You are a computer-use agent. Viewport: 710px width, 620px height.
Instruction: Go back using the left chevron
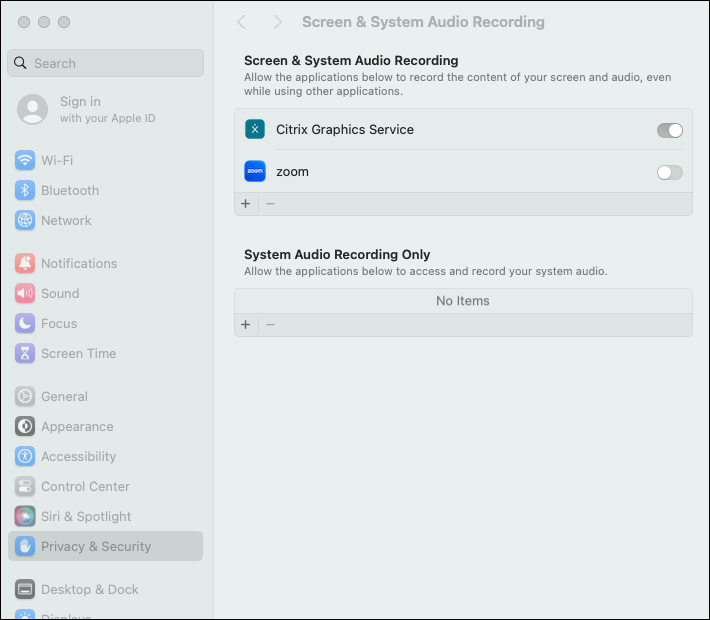click(241, 22)
